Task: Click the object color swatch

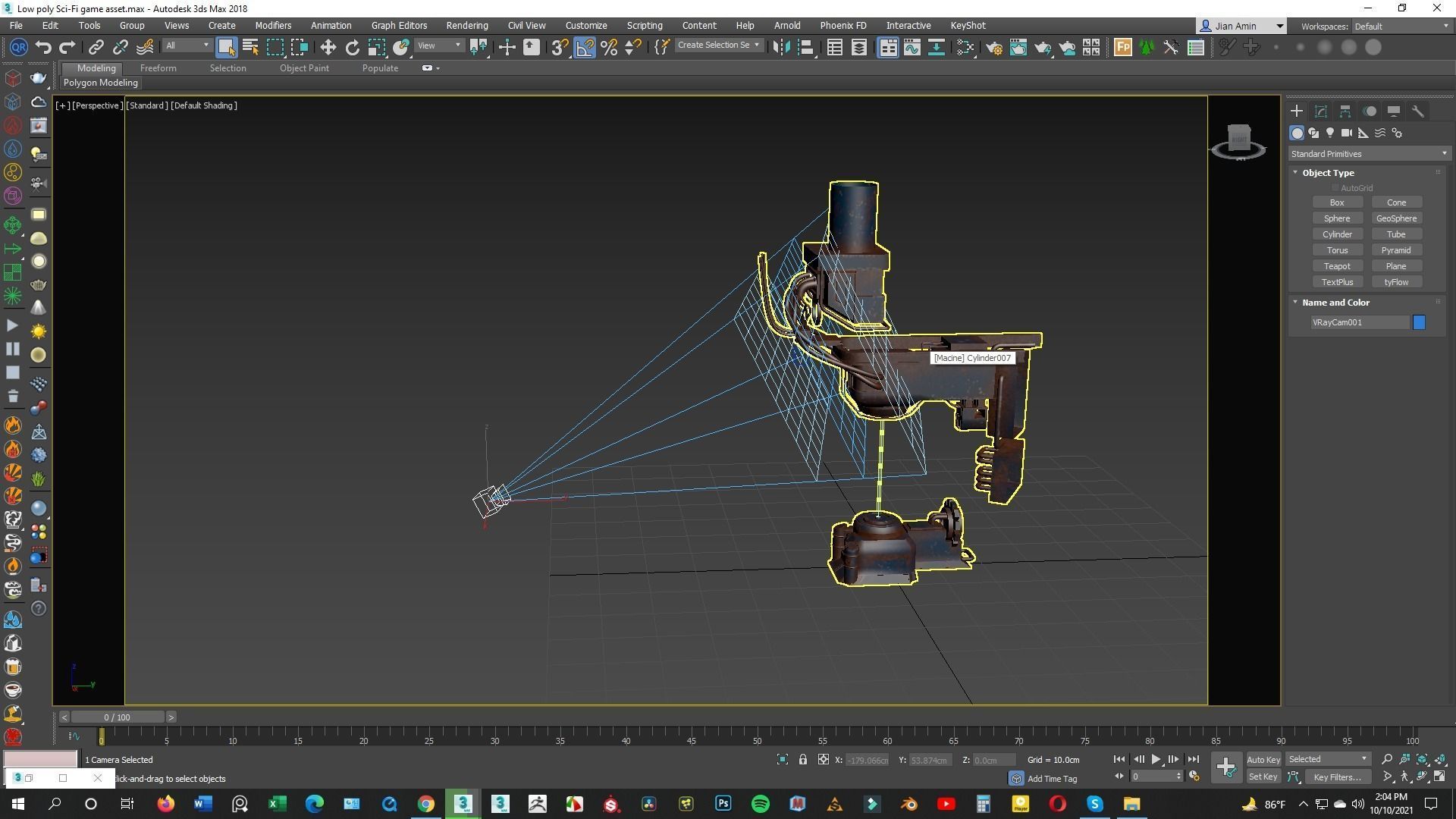Action: coord(1418,322)
